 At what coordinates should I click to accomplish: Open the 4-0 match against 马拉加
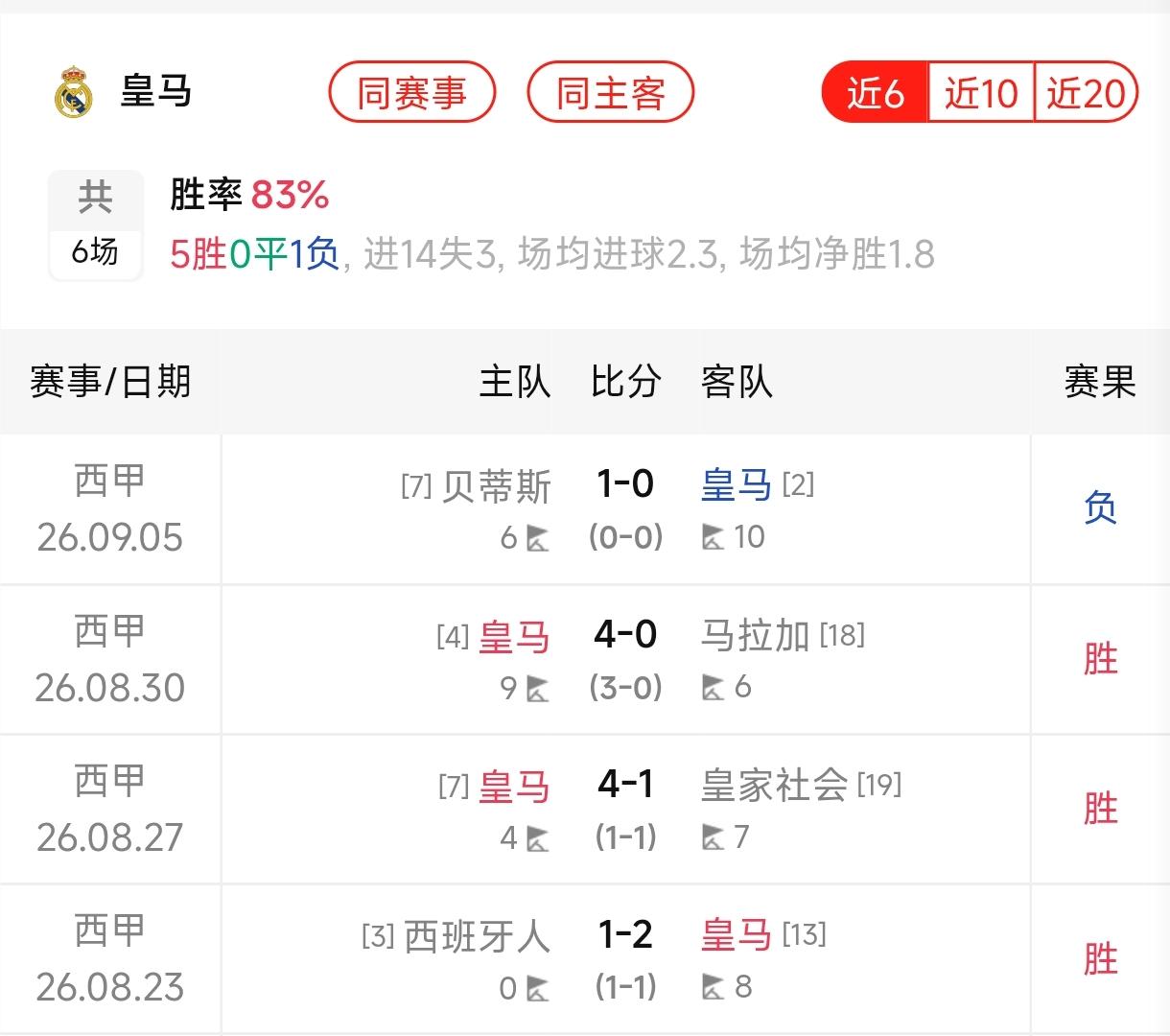point(625,635)
